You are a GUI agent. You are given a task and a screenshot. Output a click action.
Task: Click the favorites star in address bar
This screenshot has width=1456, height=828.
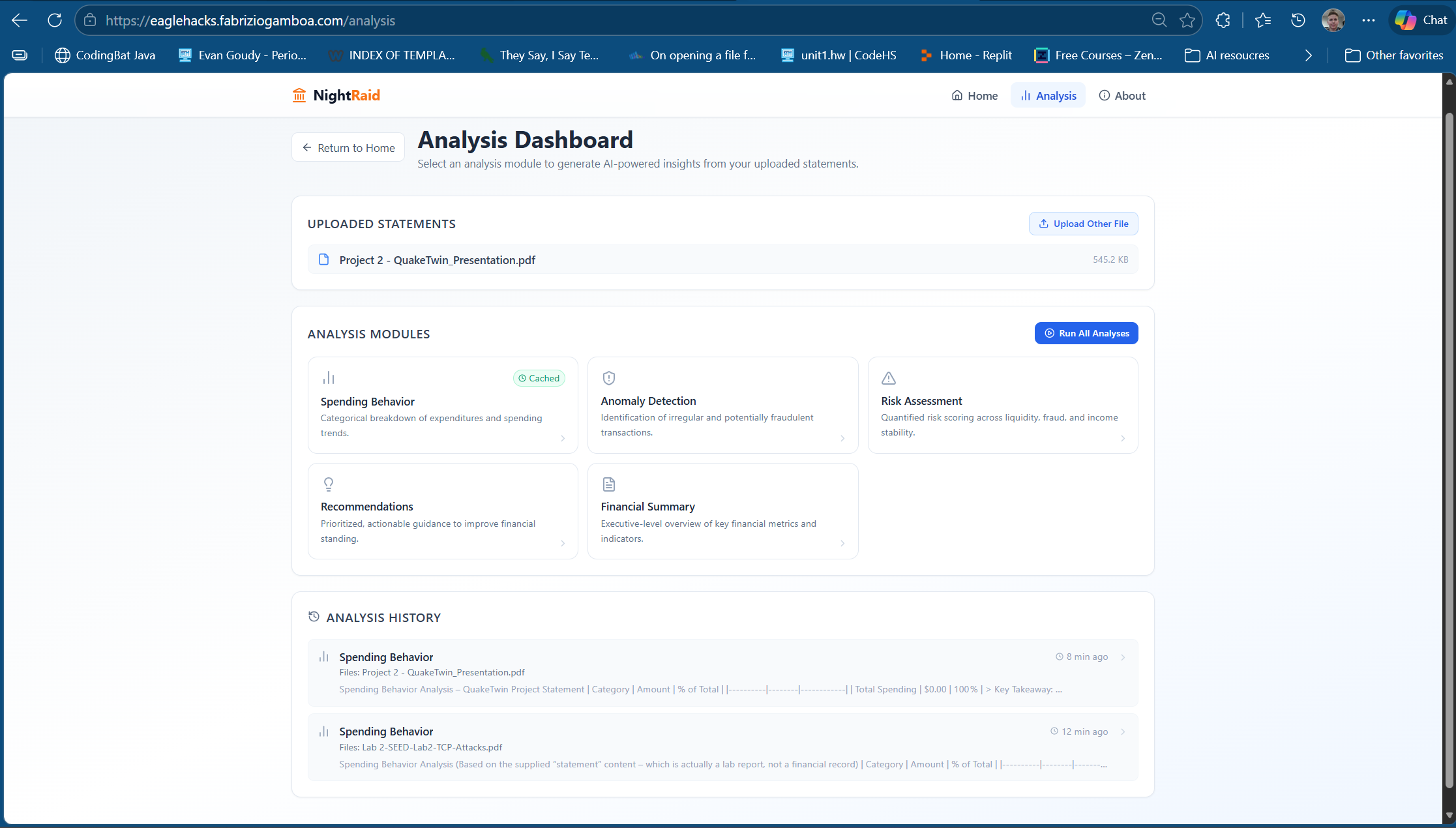click(1187, 20)
